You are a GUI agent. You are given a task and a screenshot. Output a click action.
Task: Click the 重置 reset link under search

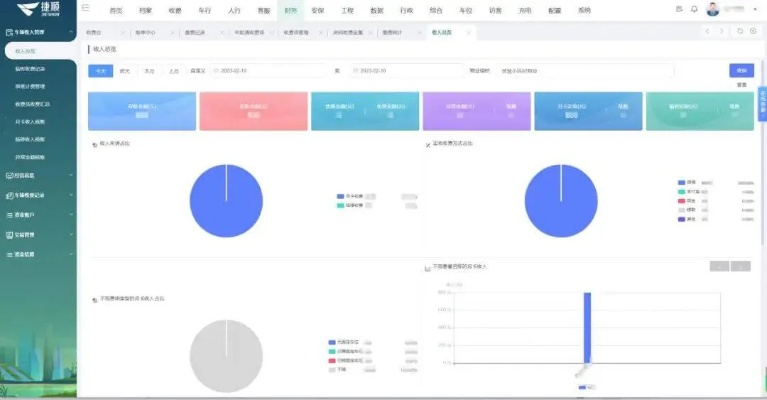tap(741, 85)
